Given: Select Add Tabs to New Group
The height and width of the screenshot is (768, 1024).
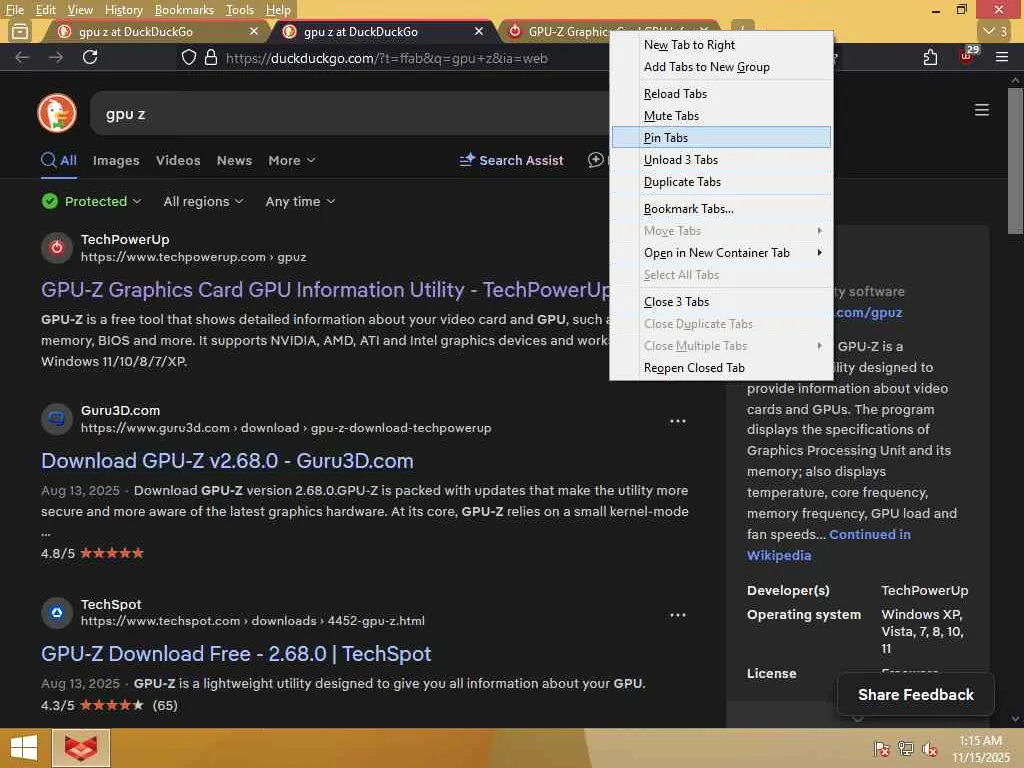Looking at the screenshot, I should (722, 67).
